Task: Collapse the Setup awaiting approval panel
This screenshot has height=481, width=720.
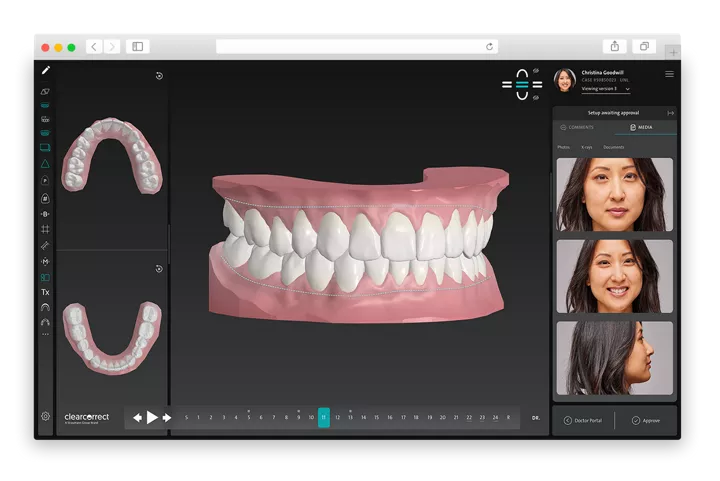Action: tap(670, 113)
